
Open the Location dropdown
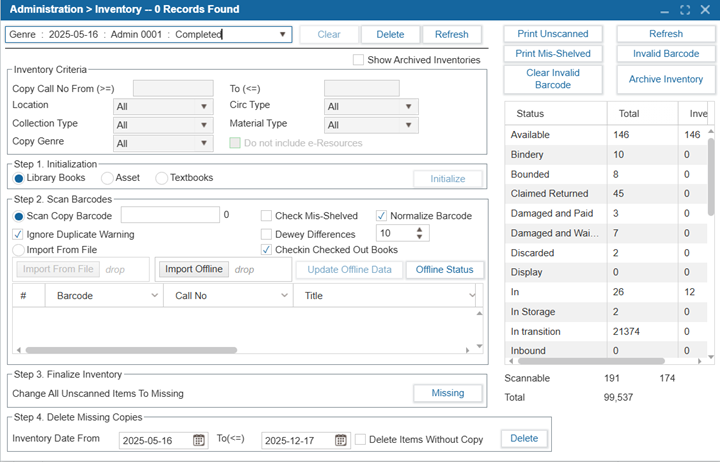204,107
